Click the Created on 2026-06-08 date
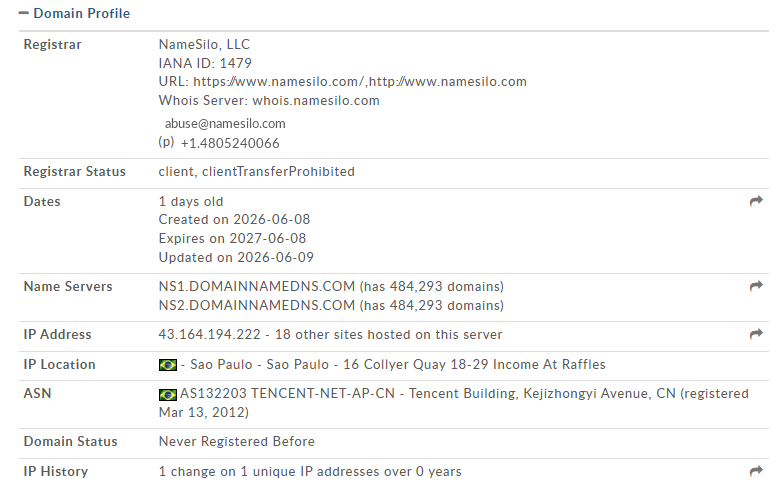The width and height of the screenshot is (776, 488). [x=234, y=219]
